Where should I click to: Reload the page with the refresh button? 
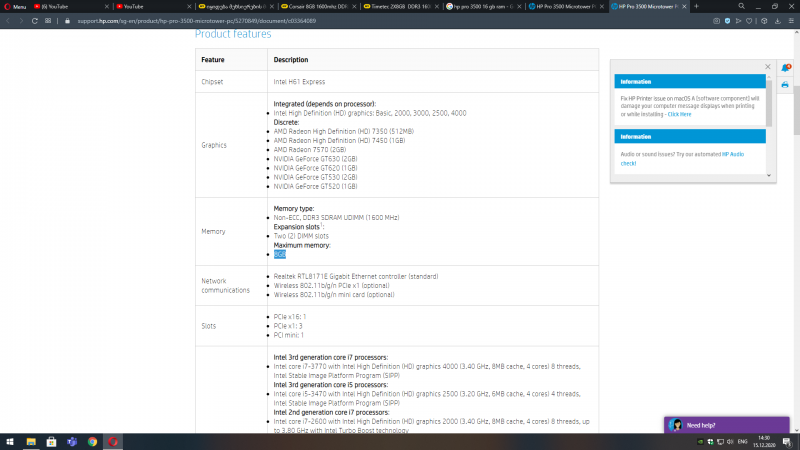tap(37, 20)
